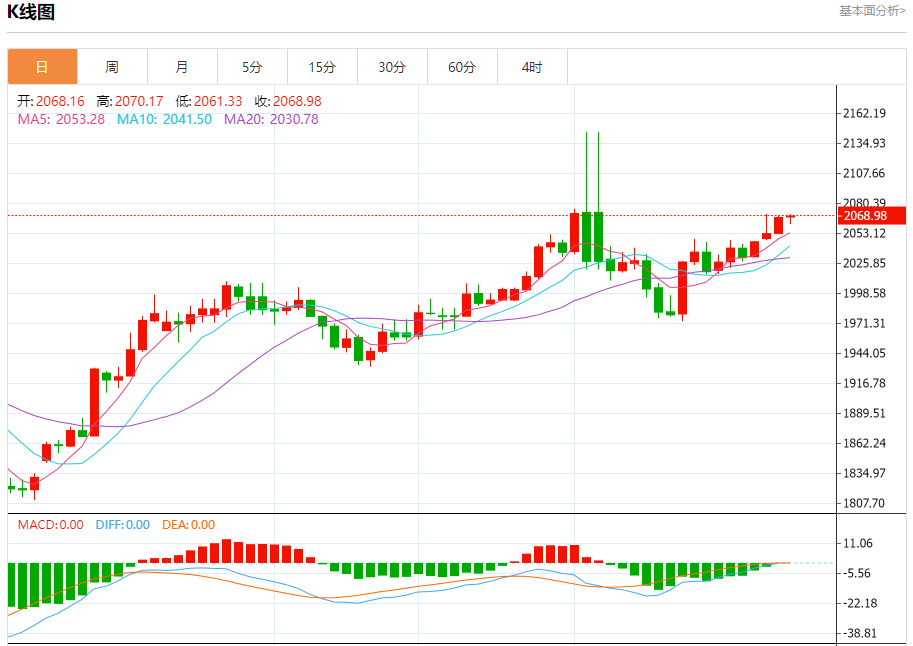Click the K线图 title heading
The height and width of the screenshot is (646, 913).
(x=31, y=12)
